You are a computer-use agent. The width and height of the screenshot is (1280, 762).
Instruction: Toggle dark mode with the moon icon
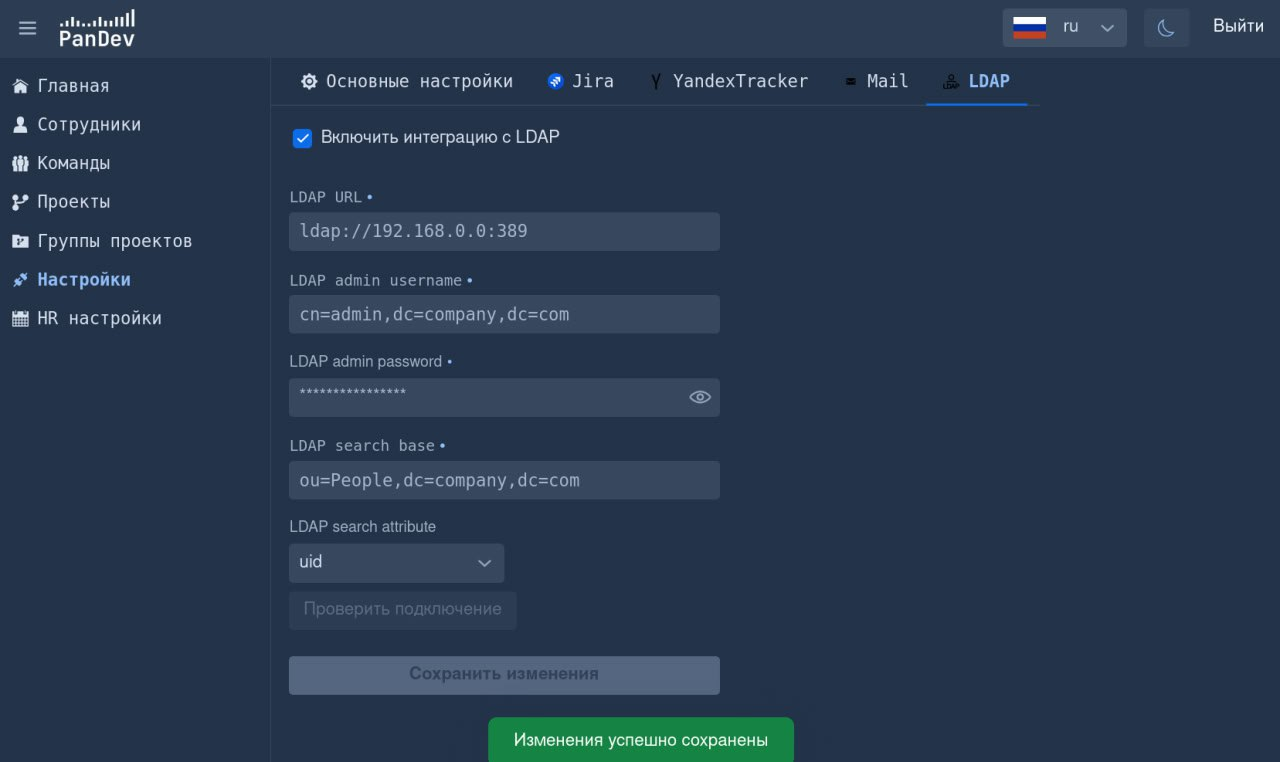pos(1166,28)
